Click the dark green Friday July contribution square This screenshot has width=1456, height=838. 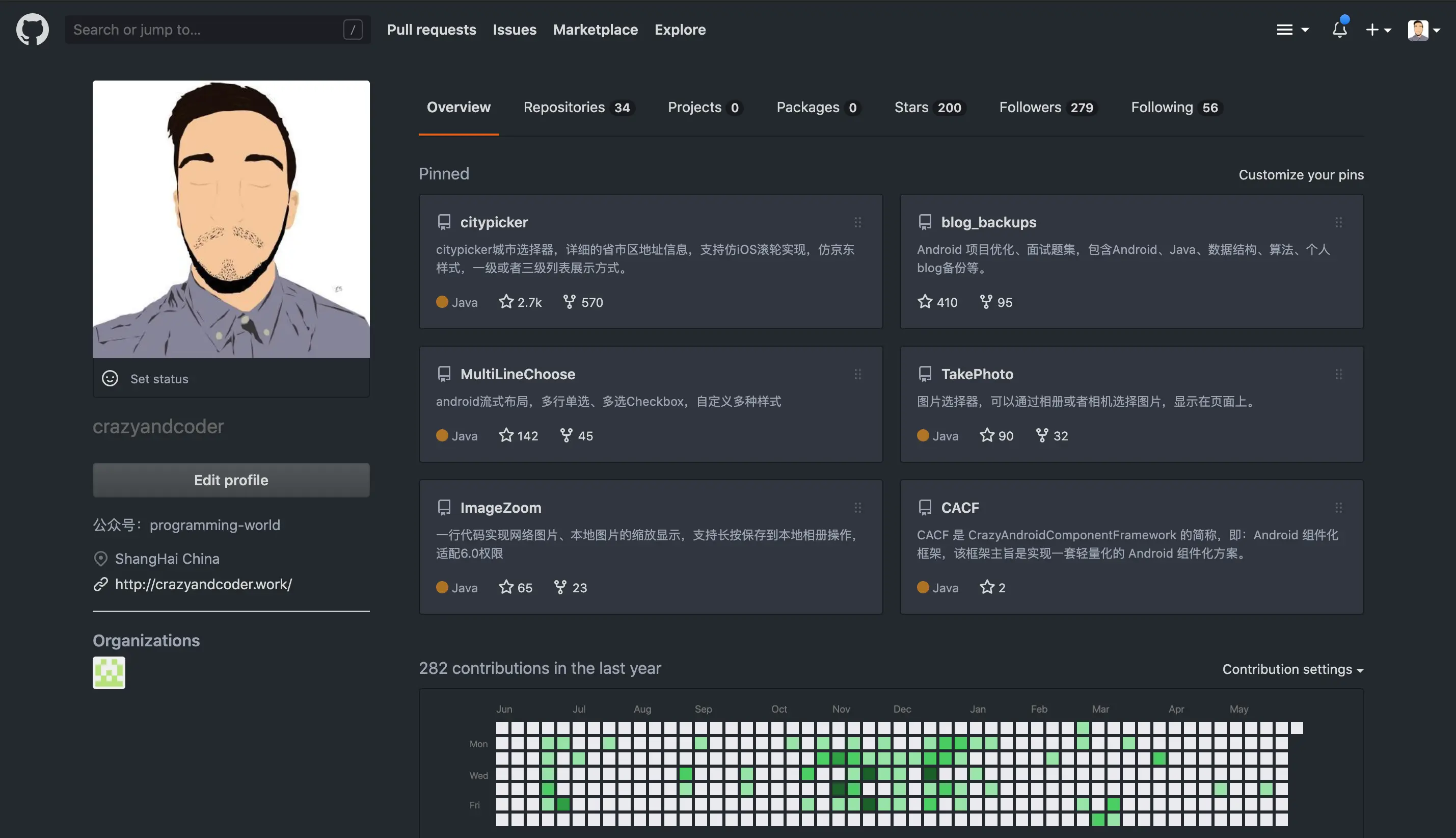[563, 803]
